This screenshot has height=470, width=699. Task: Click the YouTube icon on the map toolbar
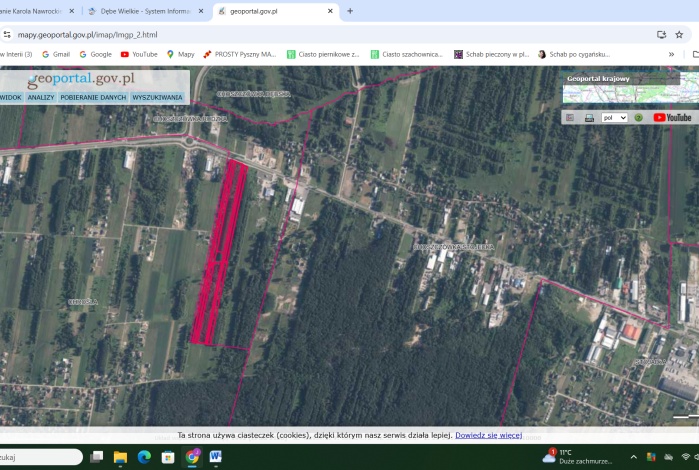pos(672,117)
